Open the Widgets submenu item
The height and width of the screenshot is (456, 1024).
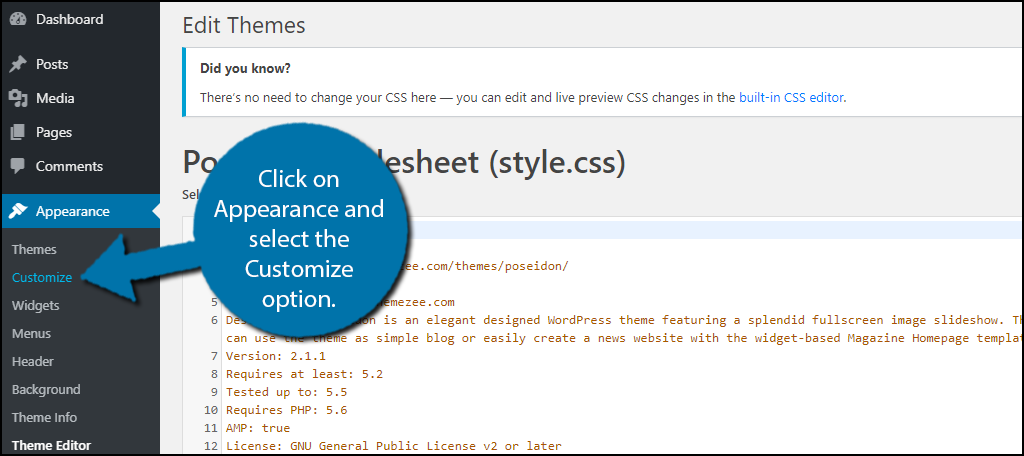coord(36,305)
